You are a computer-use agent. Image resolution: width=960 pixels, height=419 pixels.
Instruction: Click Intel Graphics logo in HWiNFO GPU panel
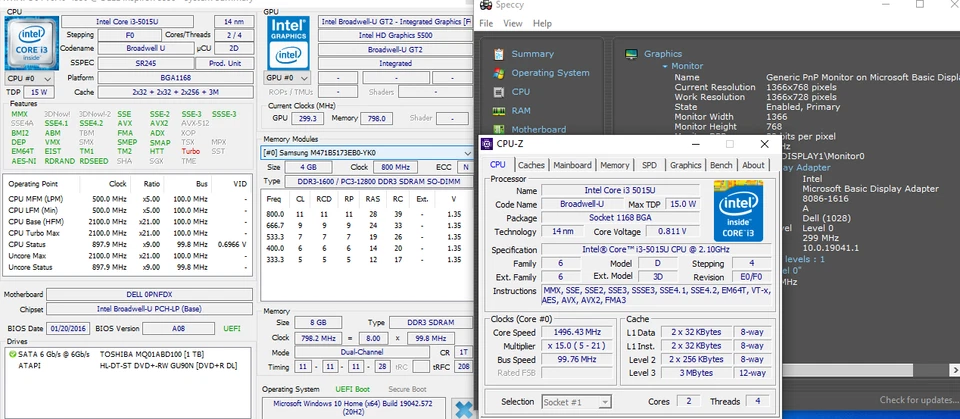288,42
